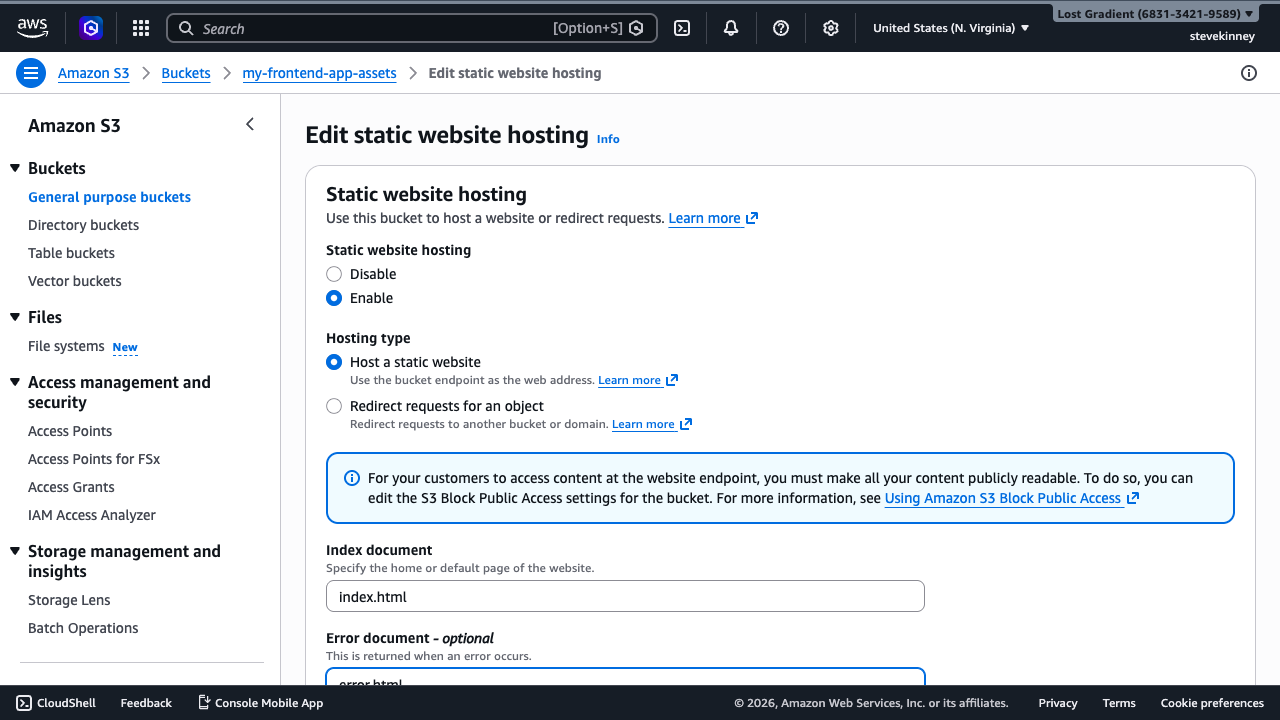The height and width of the screenshot is (720, 1280).
Task: Open the Lost Gradient account dropdown
Action: (1155, 14)
